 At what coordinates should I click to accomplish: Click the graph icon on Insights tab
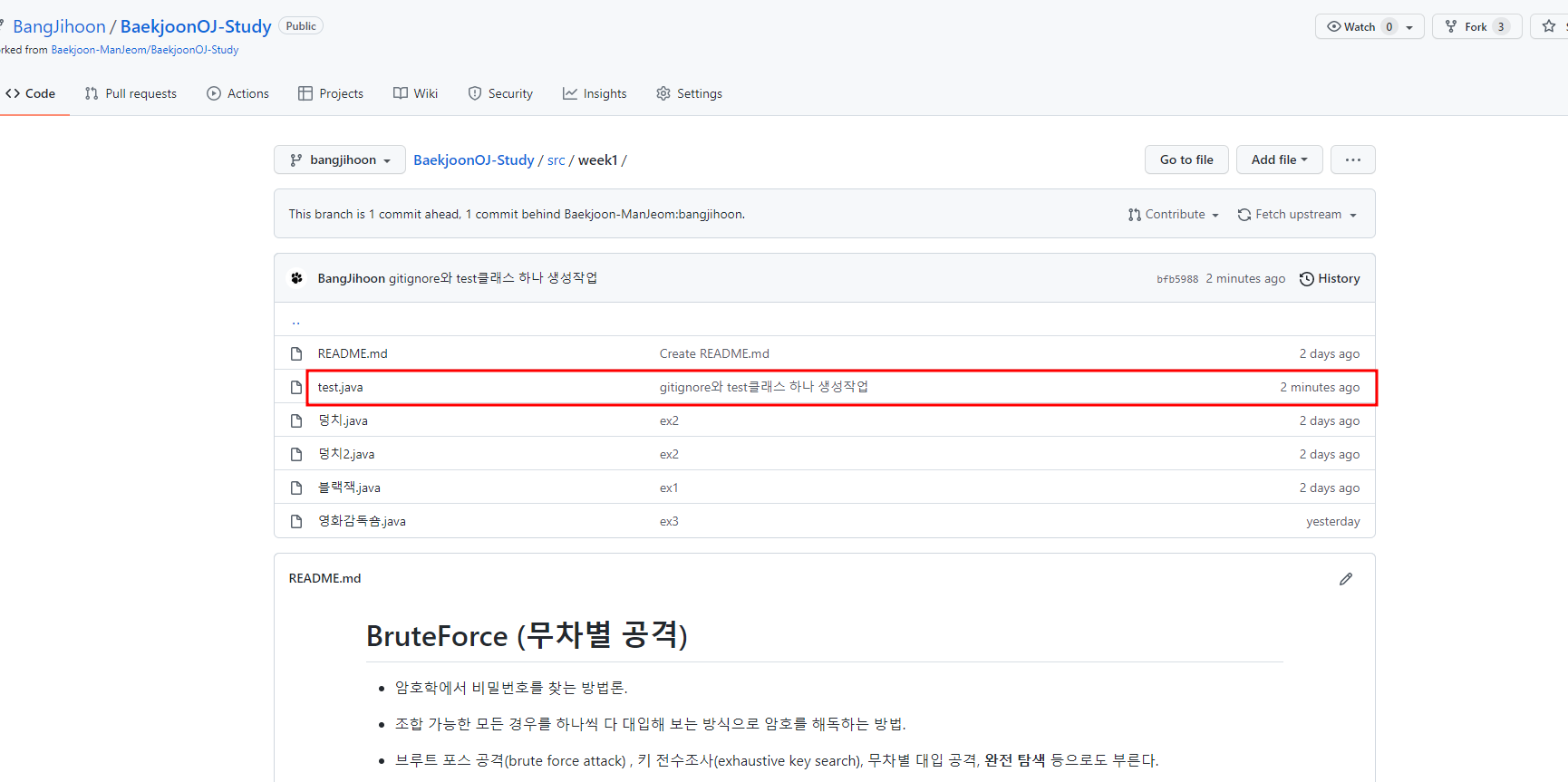pyautogui.click(x=570, y=93)
